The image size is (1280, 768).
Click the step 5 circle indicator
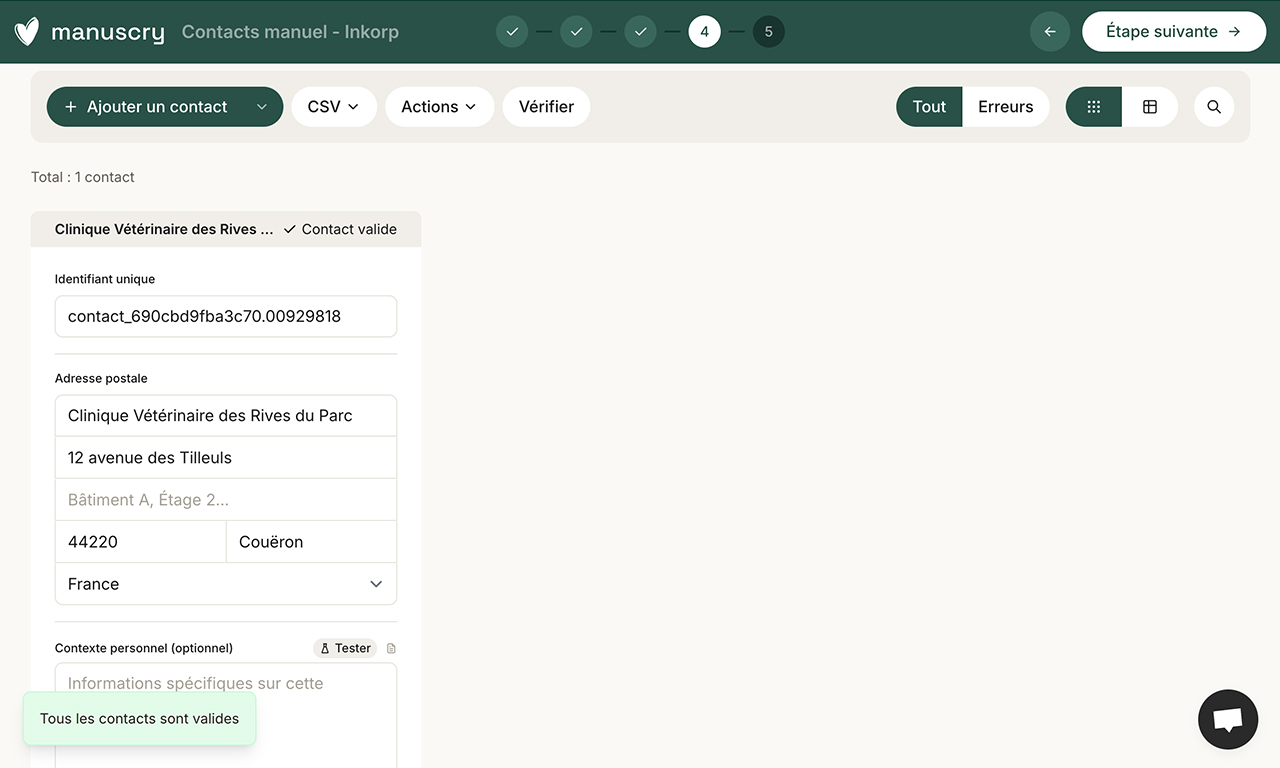click(x=768, y=31)
